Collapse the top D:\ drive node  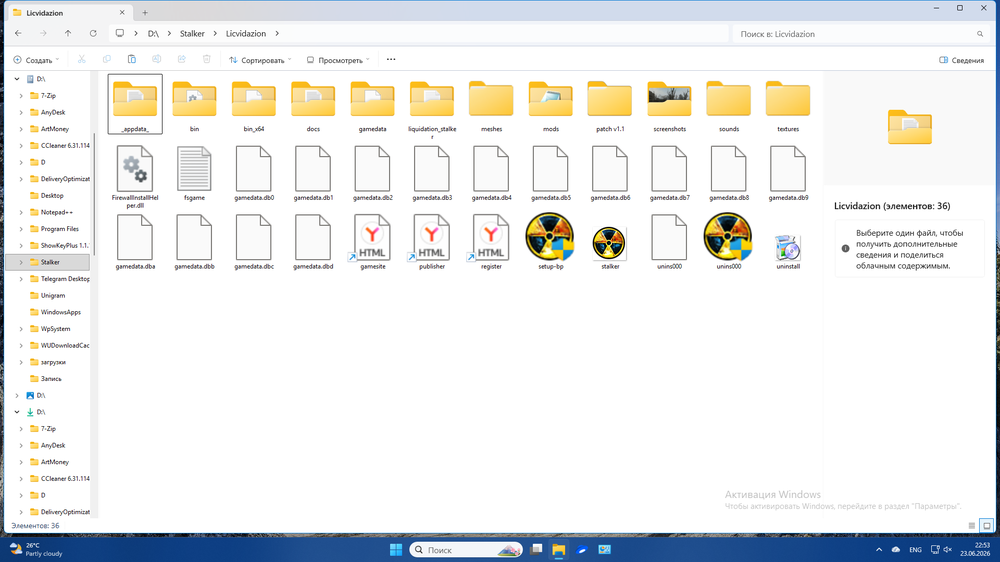pyautogui.click(x=17, y=79)
